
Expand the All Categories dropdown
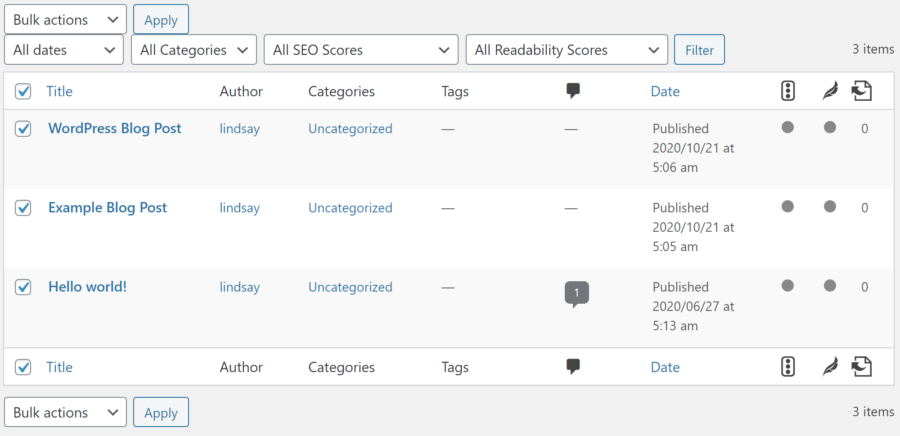click(x=194, y=50)
